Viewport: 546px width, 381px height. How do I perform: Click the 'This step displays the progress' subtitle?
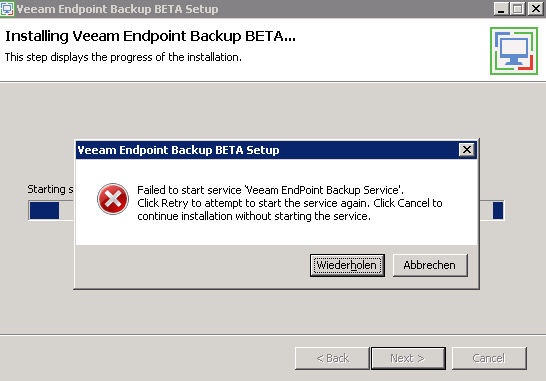tap(123, 57)
